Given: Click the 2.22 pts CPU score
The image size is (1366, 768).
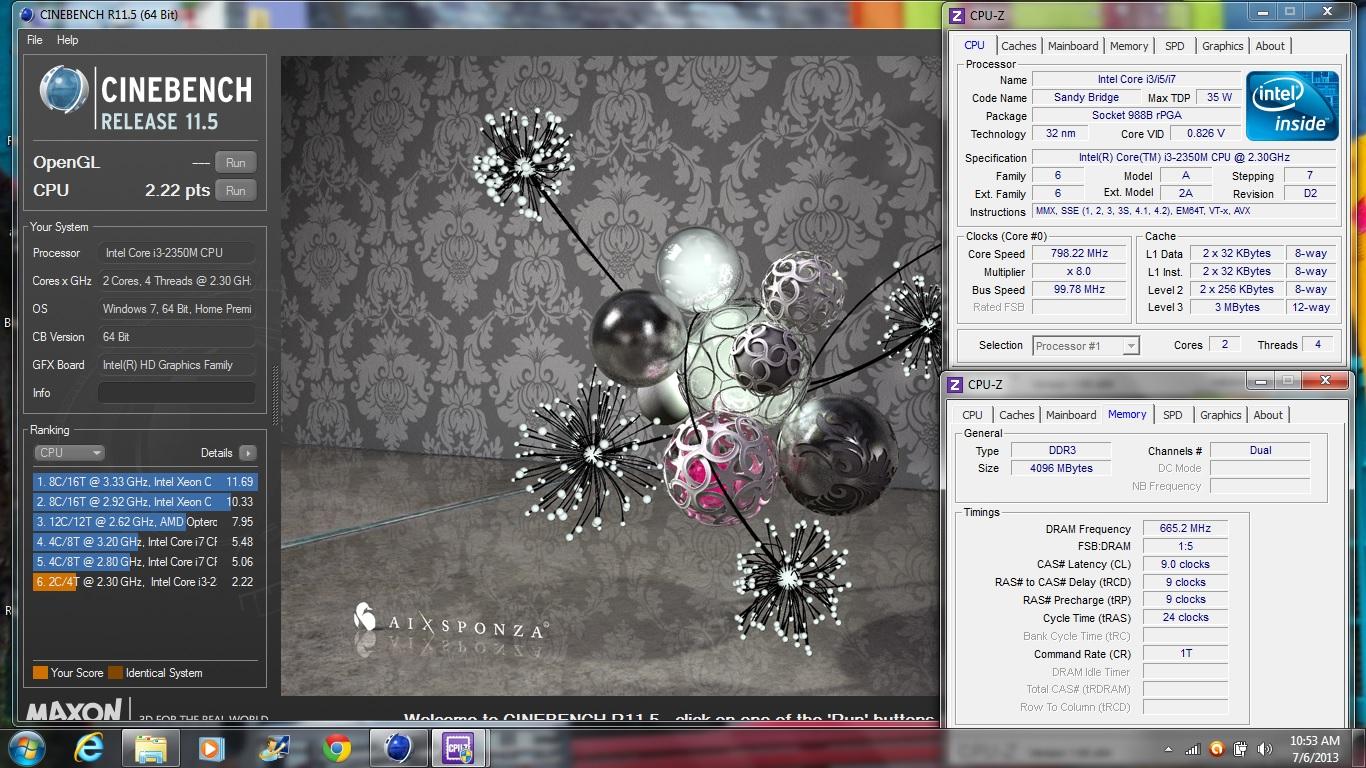Looking at the screenshot, I should (178, 190).
